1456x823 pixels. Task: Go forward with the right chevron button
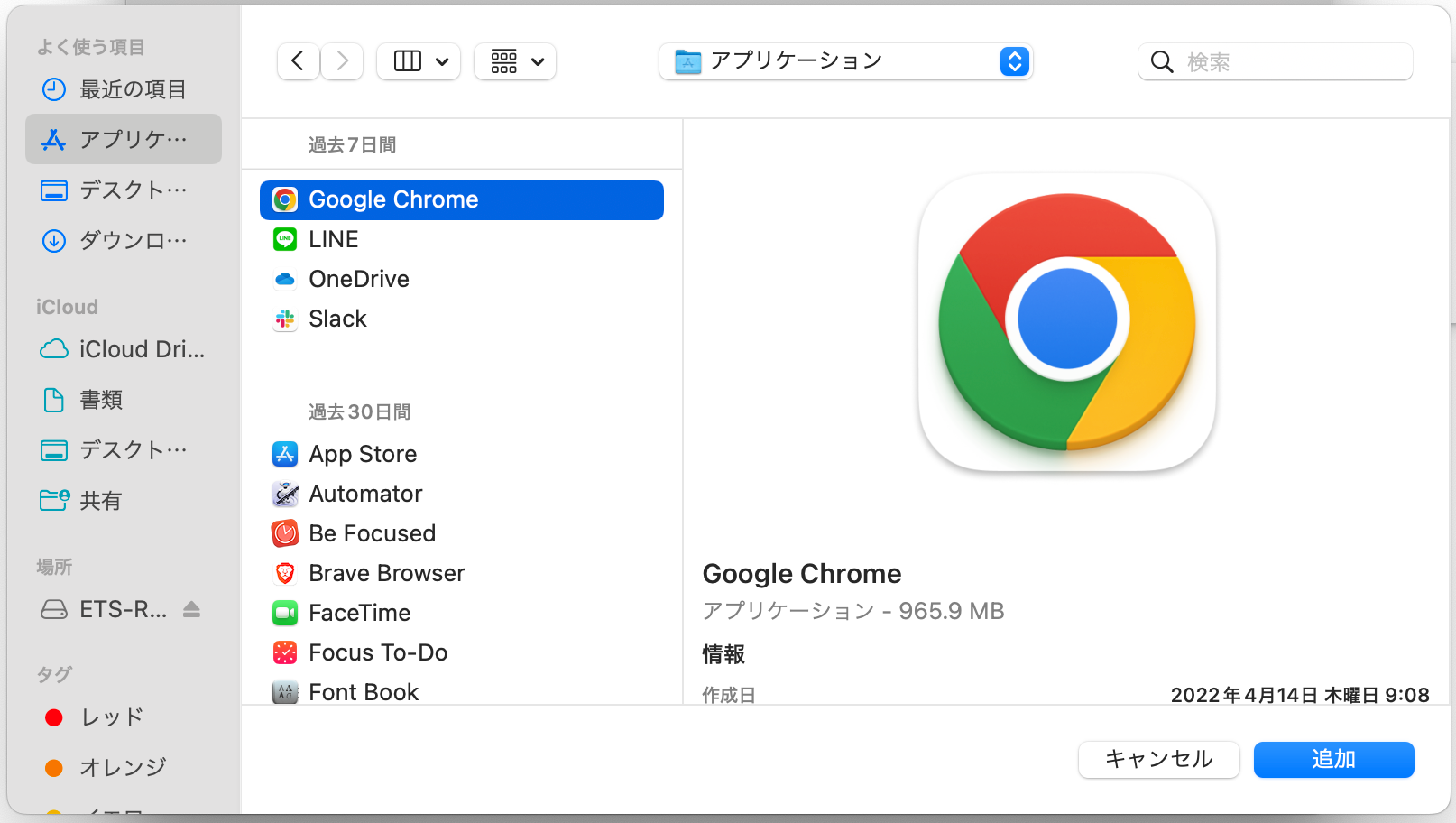(342, 61)
